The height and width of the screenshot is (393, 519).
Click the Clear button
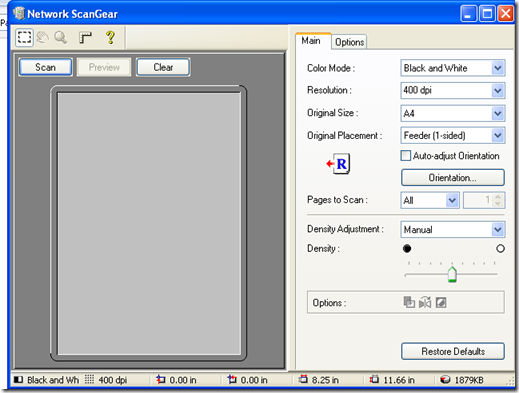[163, 67]
